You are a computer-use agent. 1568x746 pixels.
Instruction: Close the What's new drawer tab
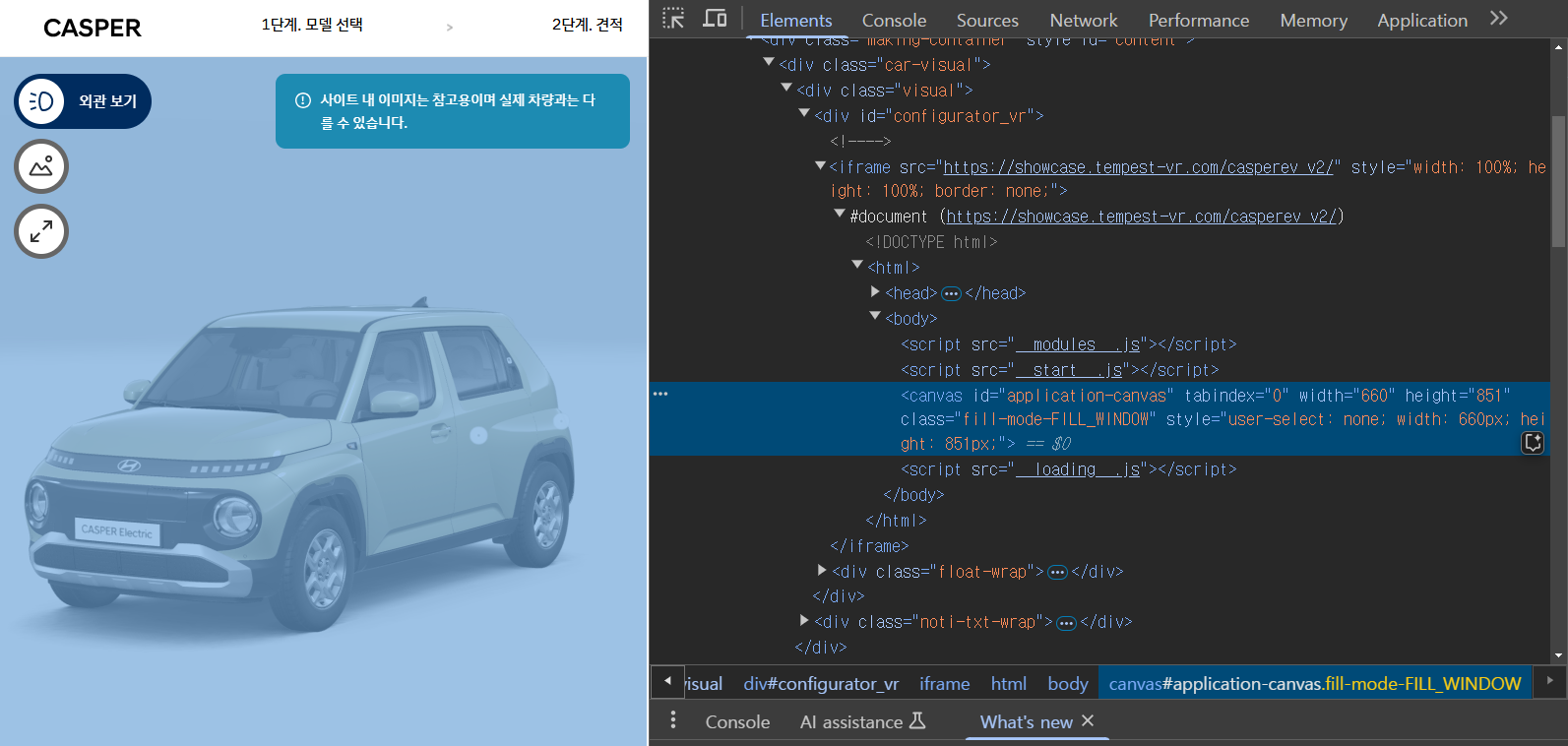click(x=1088, y=720)
